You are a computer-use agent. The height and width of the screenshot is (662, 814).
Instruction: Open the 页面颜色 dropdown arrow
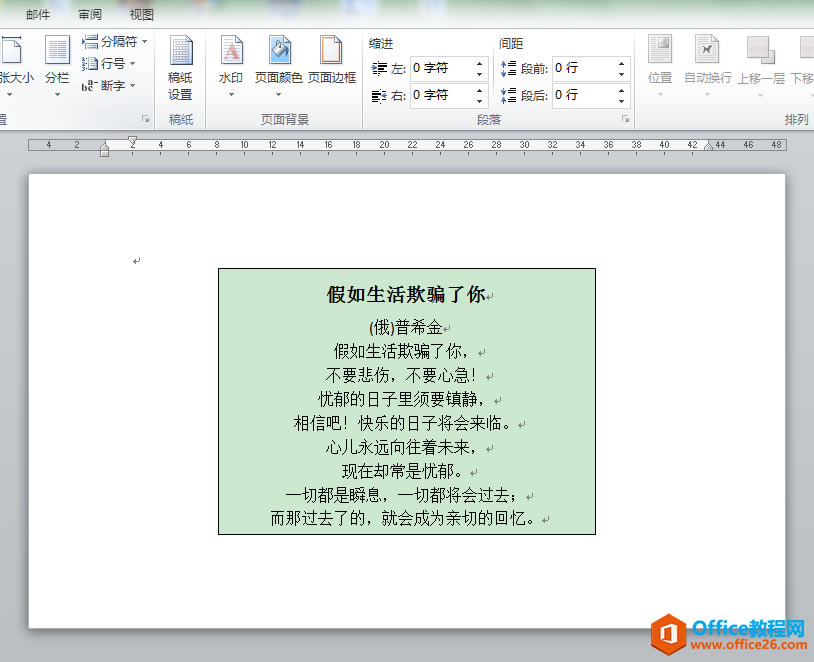coord(279,94)
